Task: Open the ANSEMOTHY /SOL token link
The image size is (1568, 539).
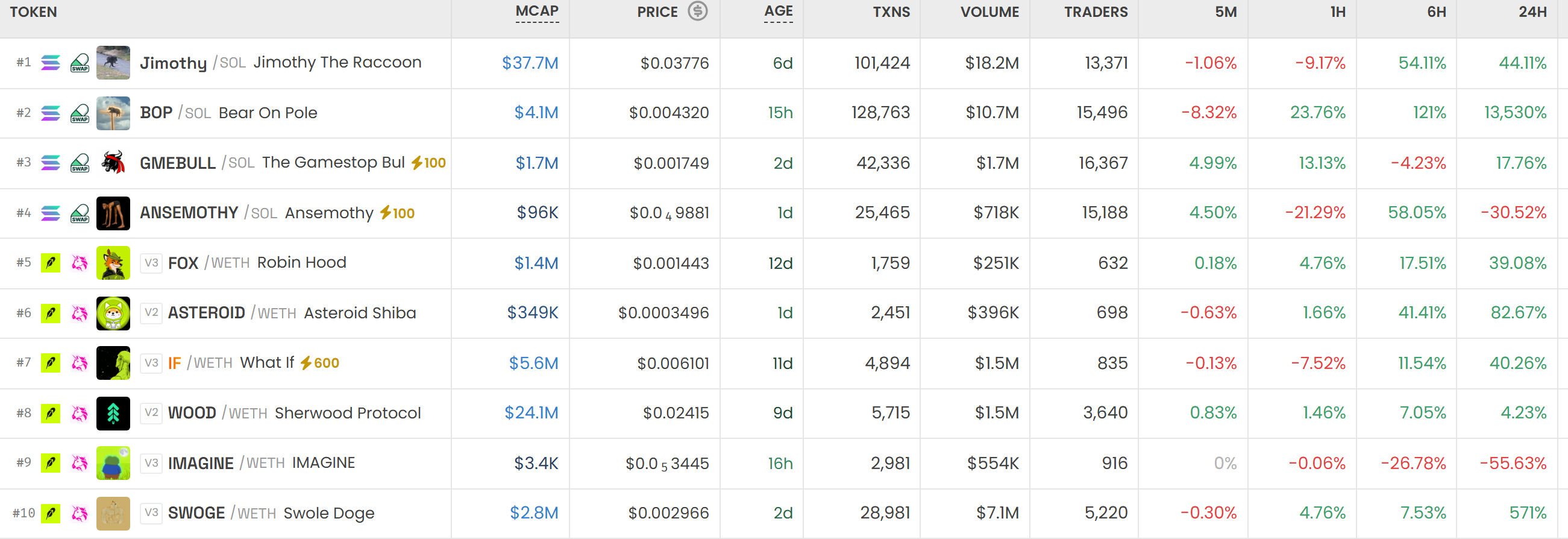Action: point(208,213)
